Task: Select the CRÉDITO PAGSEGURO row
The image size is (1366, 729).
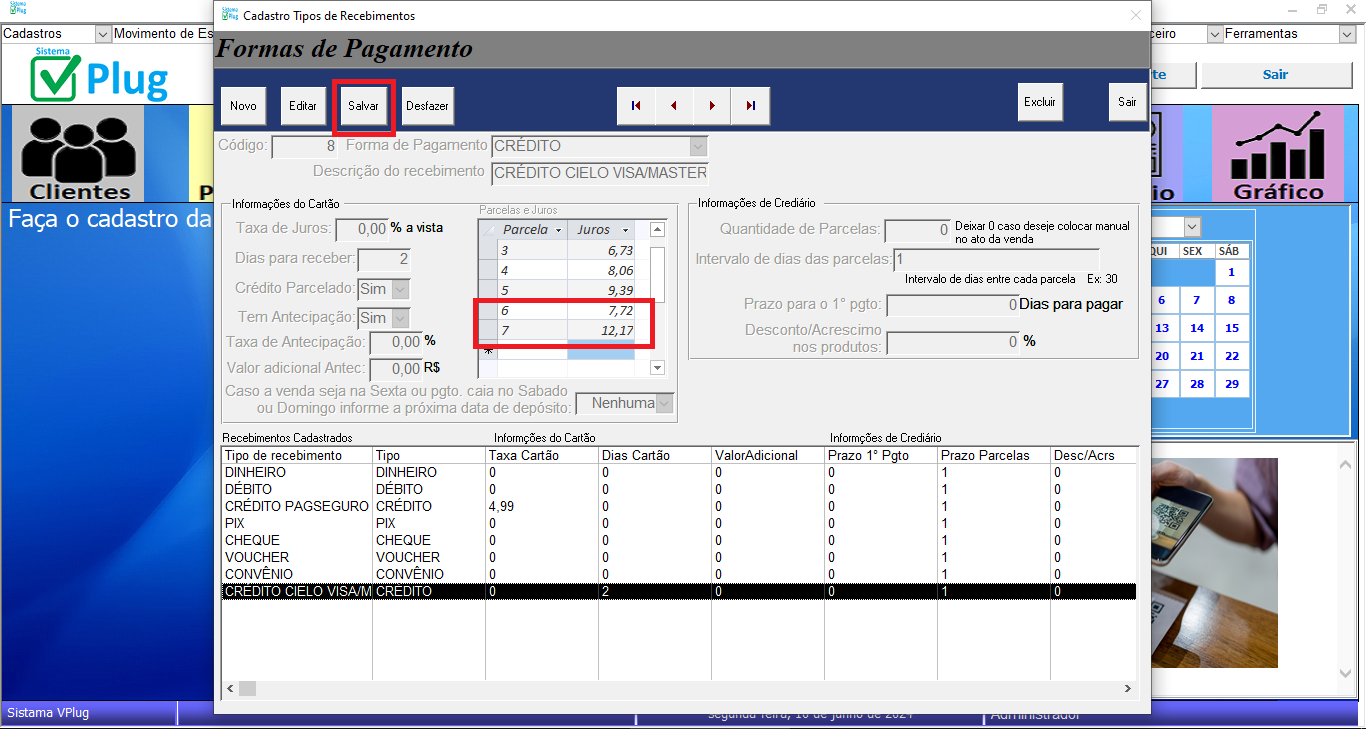Action: click(297, 507)
